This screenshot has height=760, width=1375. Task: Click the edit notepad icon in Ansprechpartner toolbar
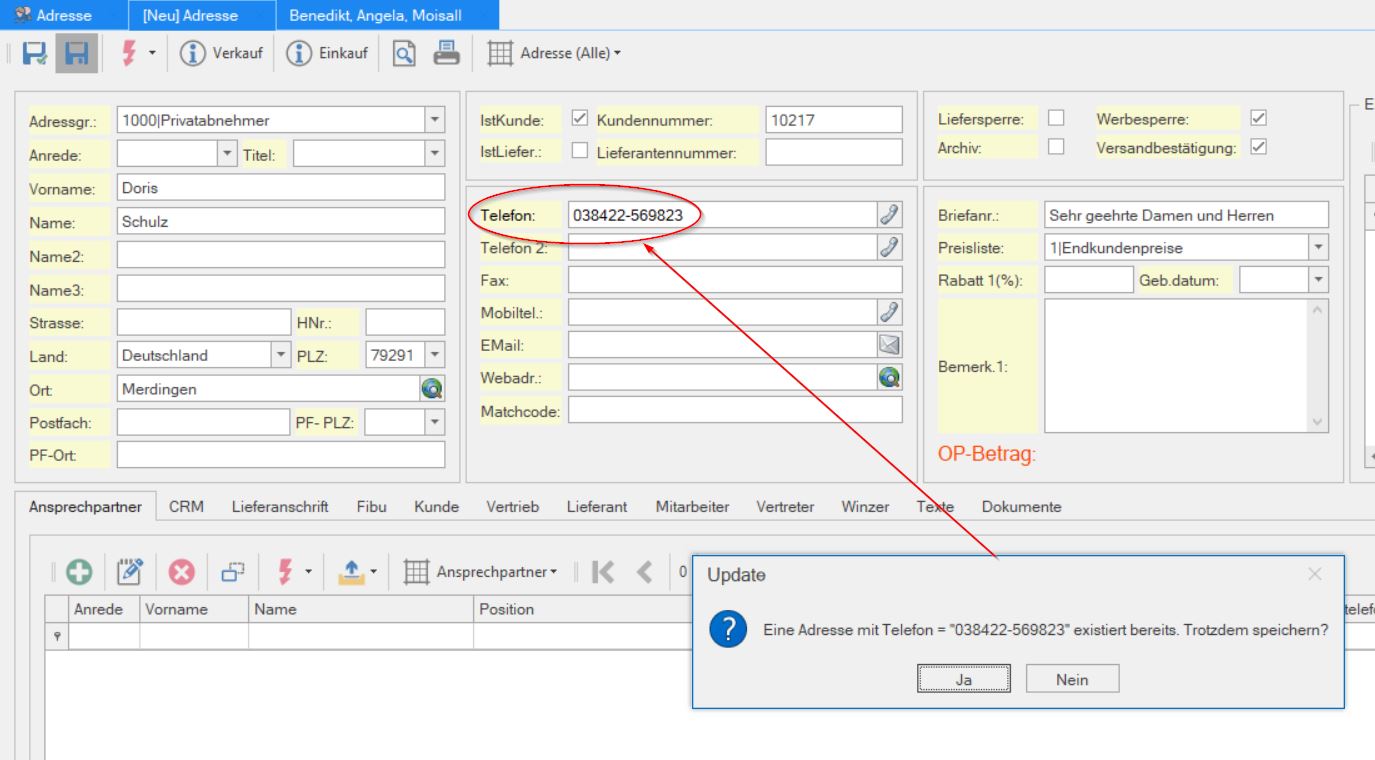coord(130,573)
